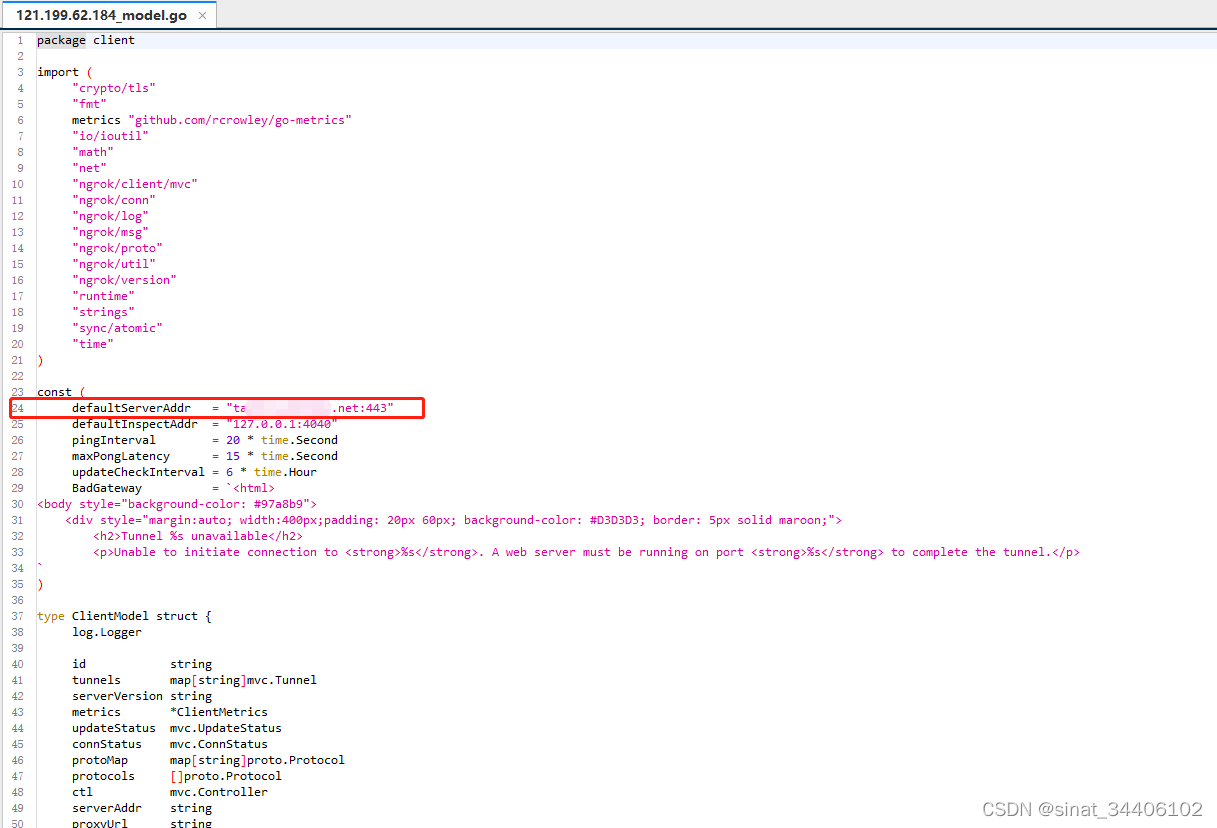Click the div style margin:auto line
This screenshot has width=1217, height=828.
coord(454,520)
